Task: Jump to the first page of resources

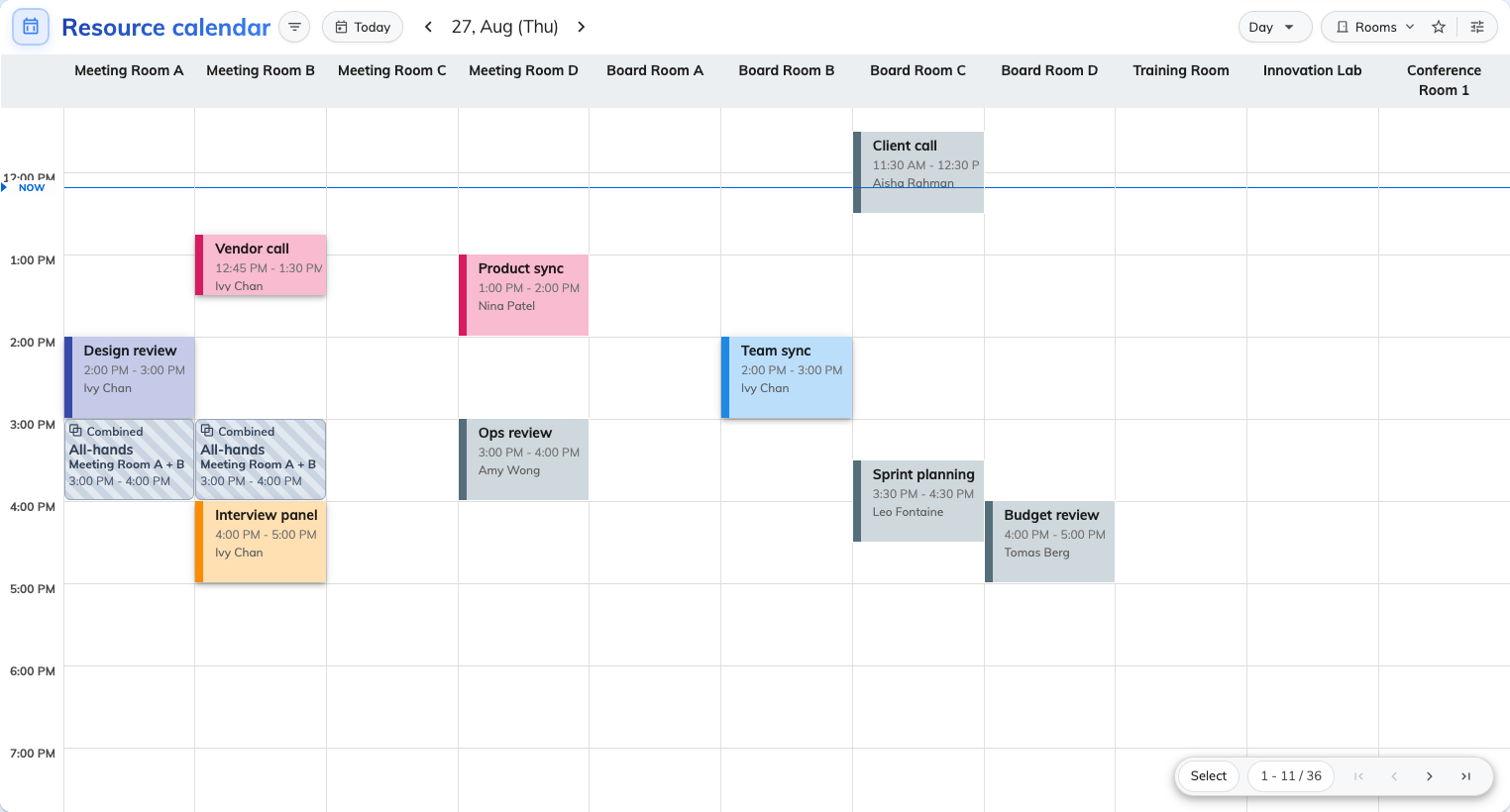Action: pyautogui.click(x=1358, y=776)
